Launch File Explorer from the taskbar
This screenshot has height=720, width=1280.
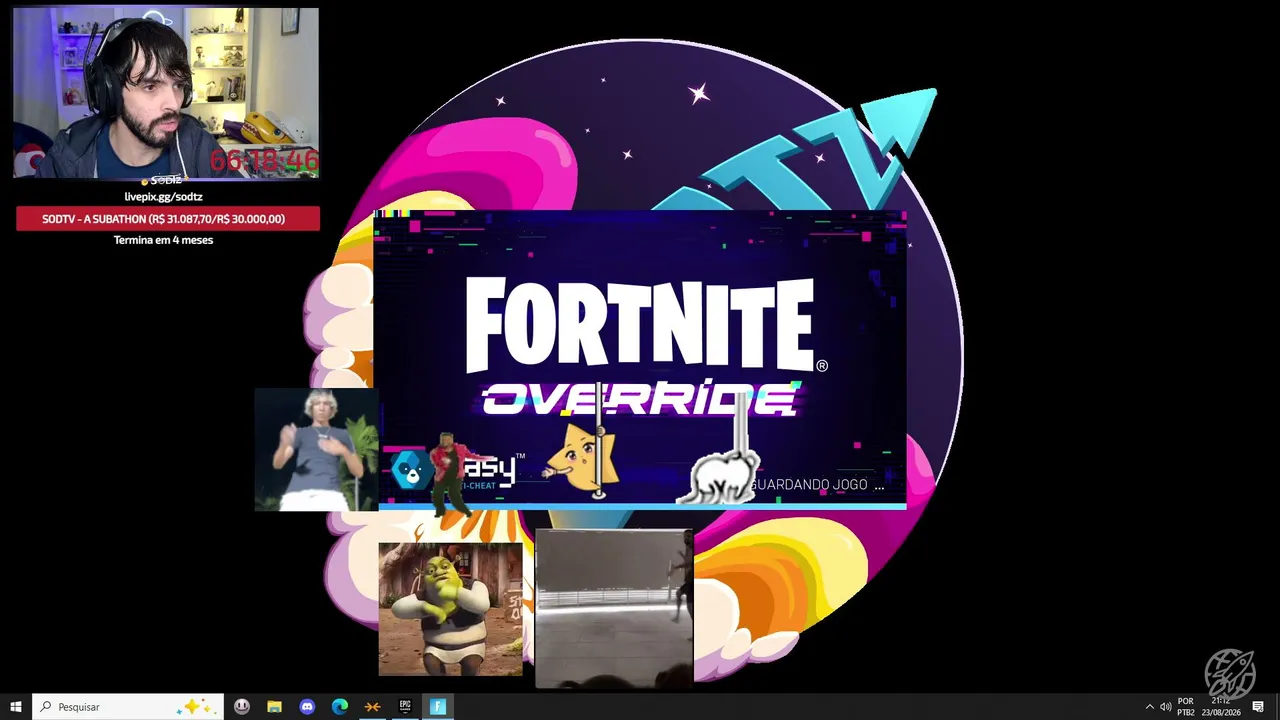tap(274, 707)
